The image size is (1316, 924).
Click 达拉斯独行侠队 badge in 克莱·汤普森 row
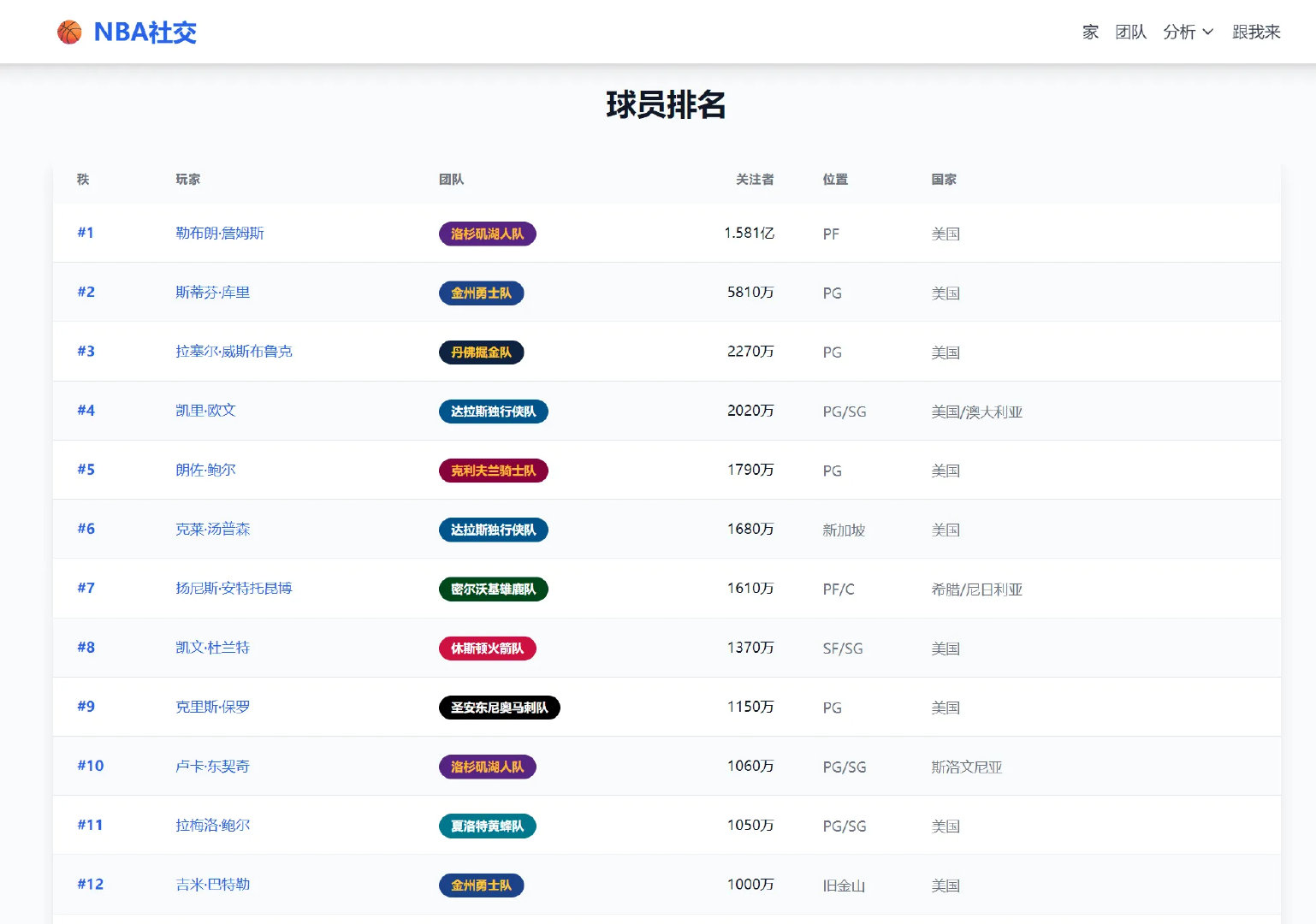(494, 530)
